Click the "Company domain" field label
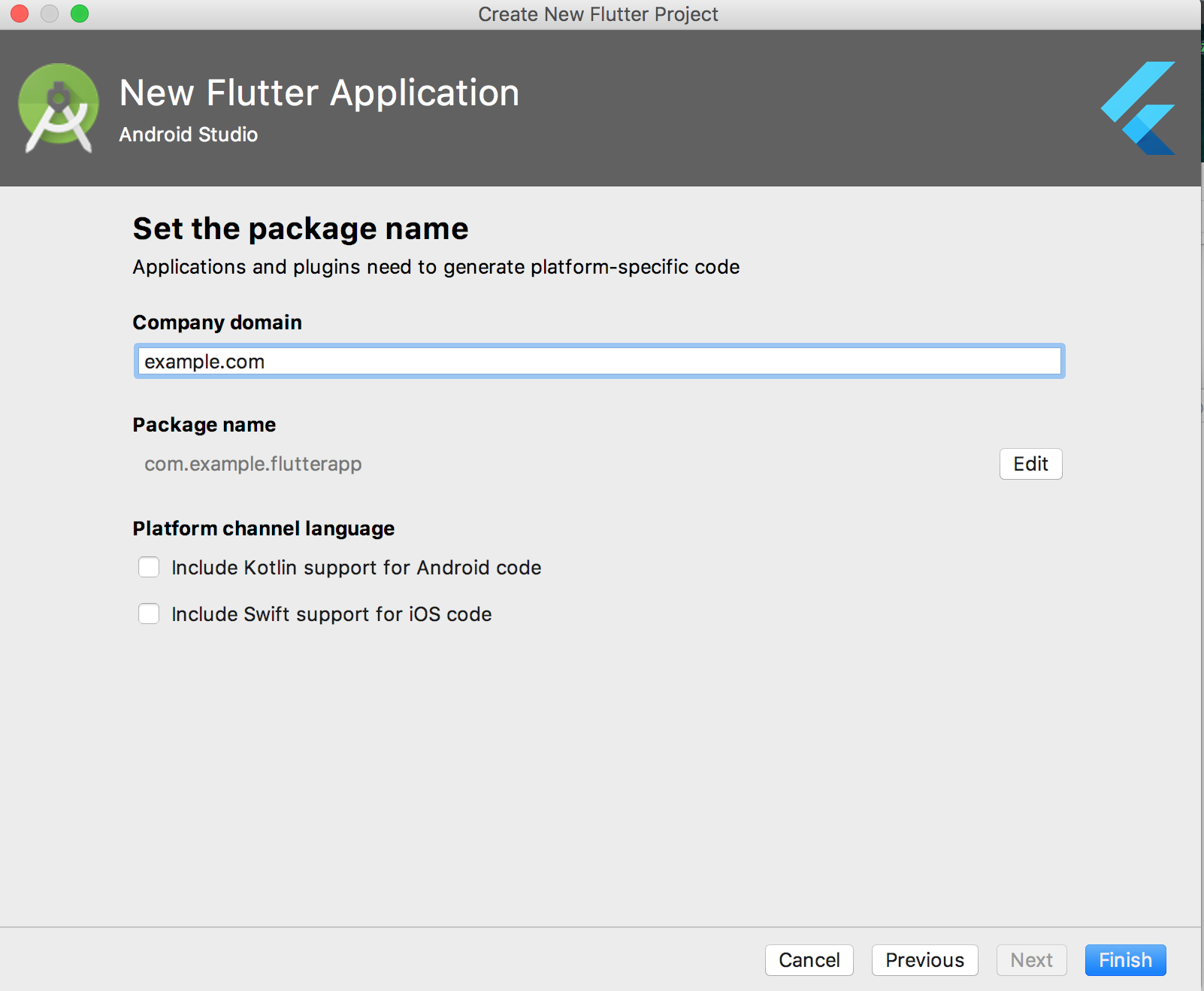 pos(217,323)
